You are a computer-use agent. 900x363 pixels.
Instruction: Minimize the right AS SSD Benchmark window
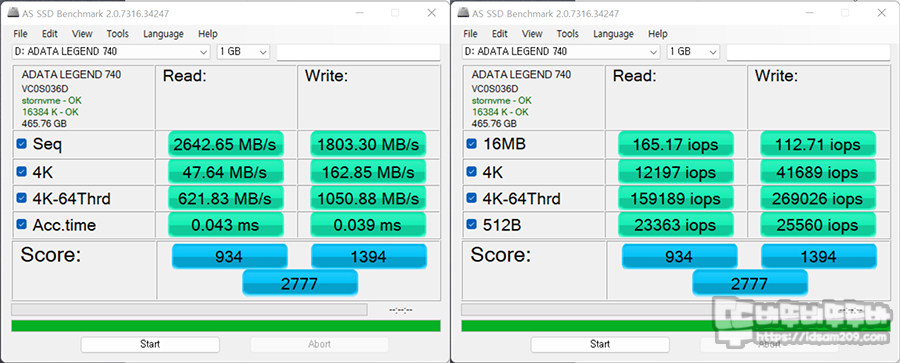pyautogui.click(x=809, y=13)
